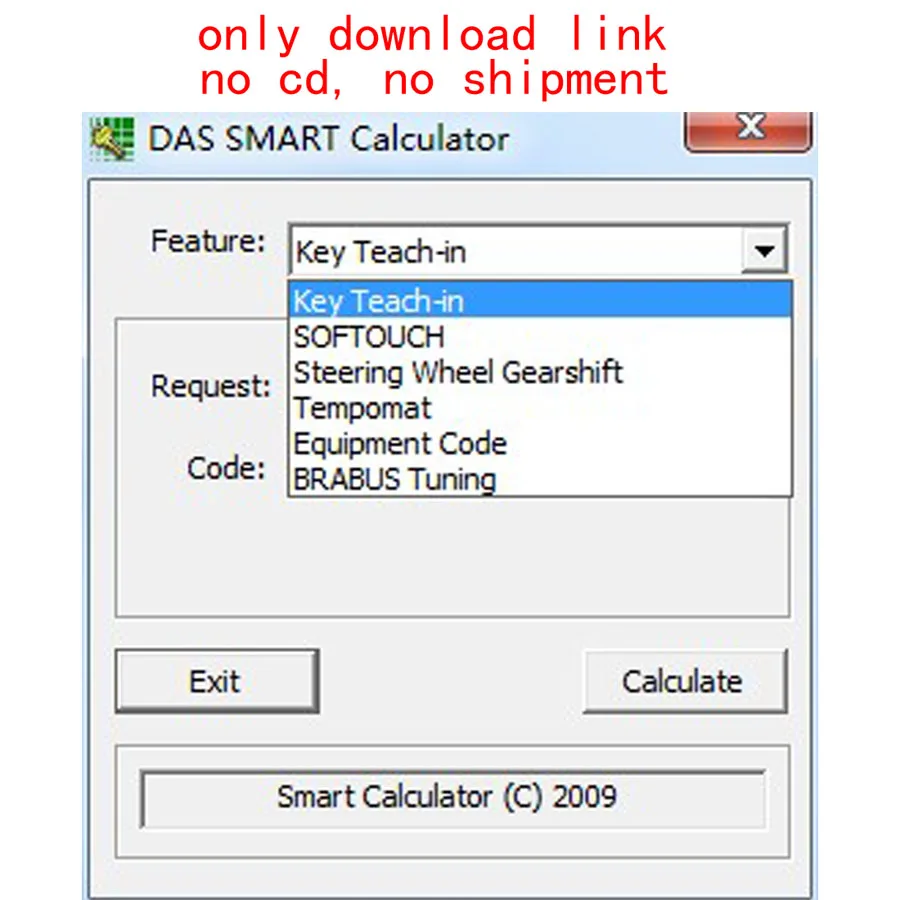Select Key Teach-in from the feature list

(540, 300)
